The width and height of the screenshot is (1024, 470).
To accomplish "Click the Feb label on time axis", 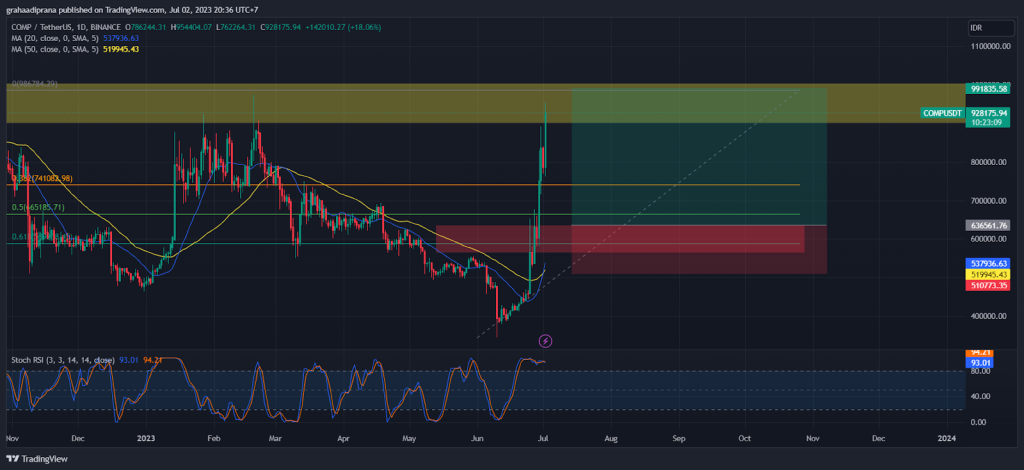I will click(213, 439).
